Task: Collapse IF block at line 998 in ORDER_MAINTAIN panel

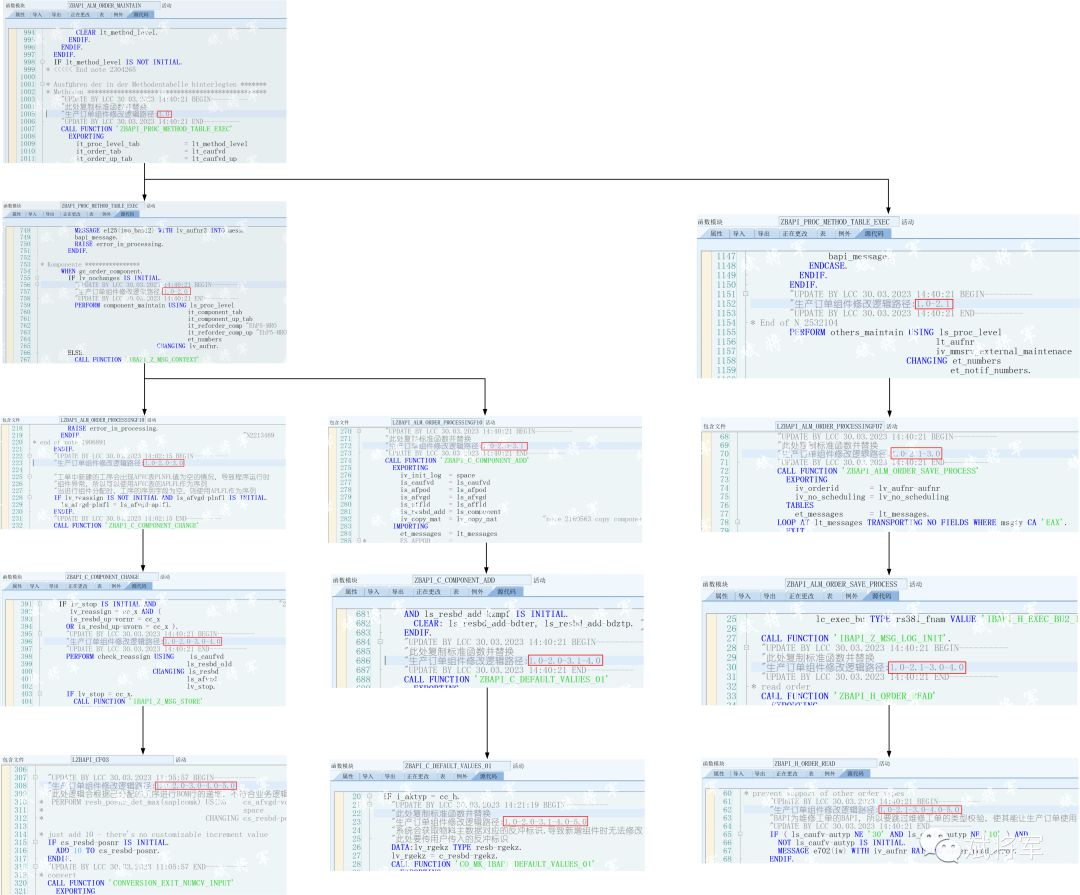Action: tap(42, 62)
